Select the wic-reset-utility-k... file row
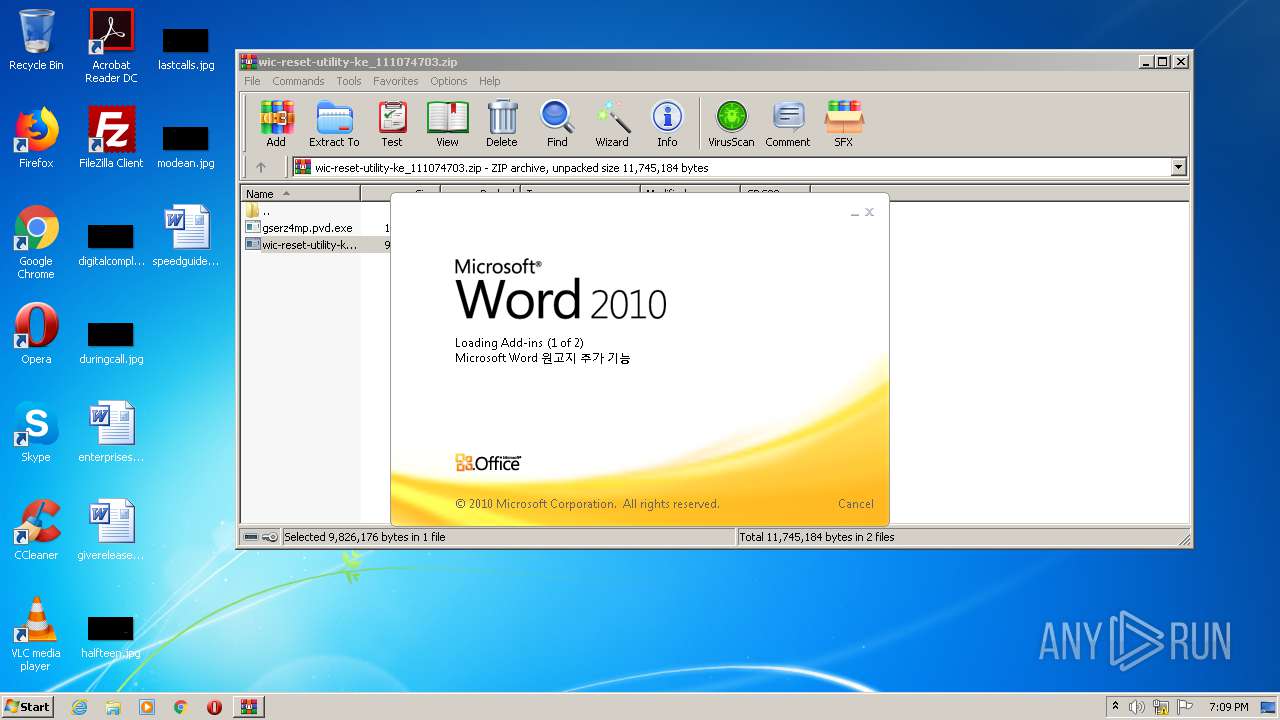Screen dimensions: 1280x720 [x=316, y=244]
